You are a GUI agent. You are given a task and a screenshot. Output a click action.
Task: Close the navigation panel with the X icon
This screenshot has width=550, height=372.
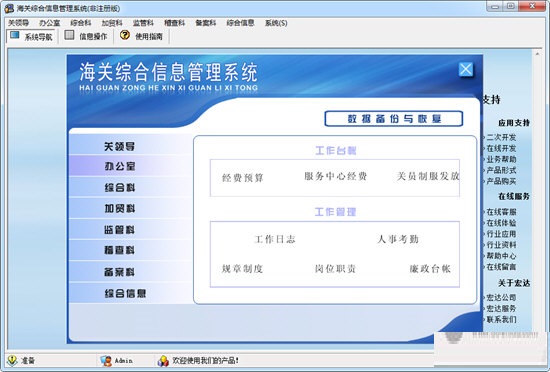point(465,69)
